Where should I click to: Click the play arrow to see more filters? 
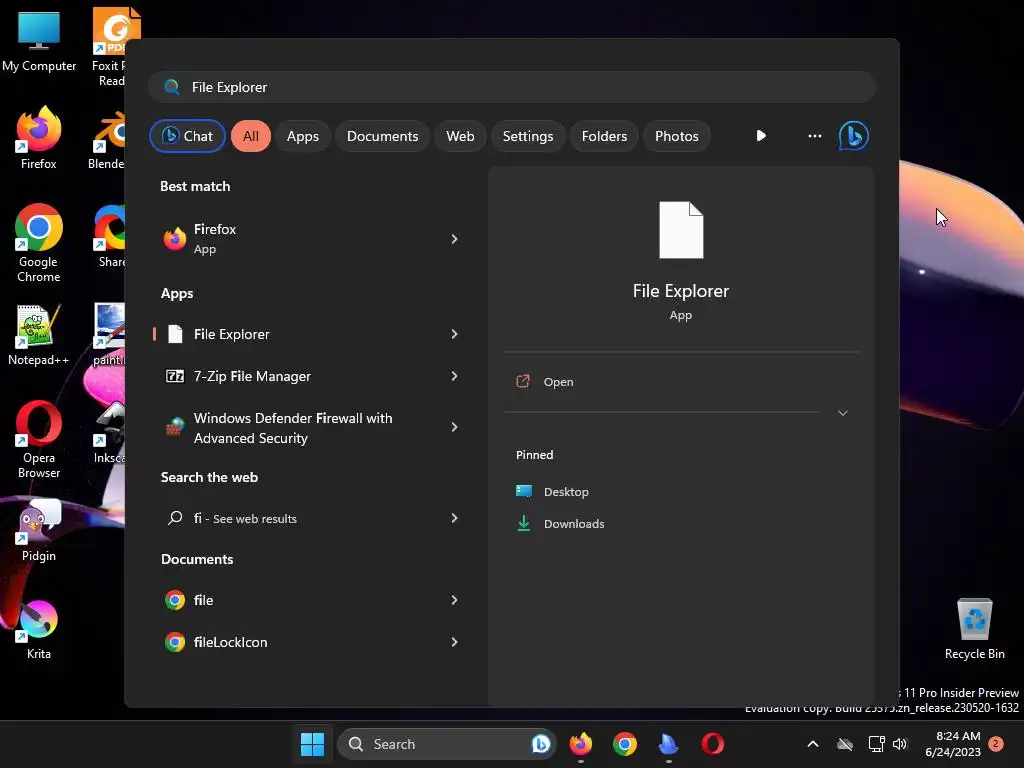click(x=761, y=136)
